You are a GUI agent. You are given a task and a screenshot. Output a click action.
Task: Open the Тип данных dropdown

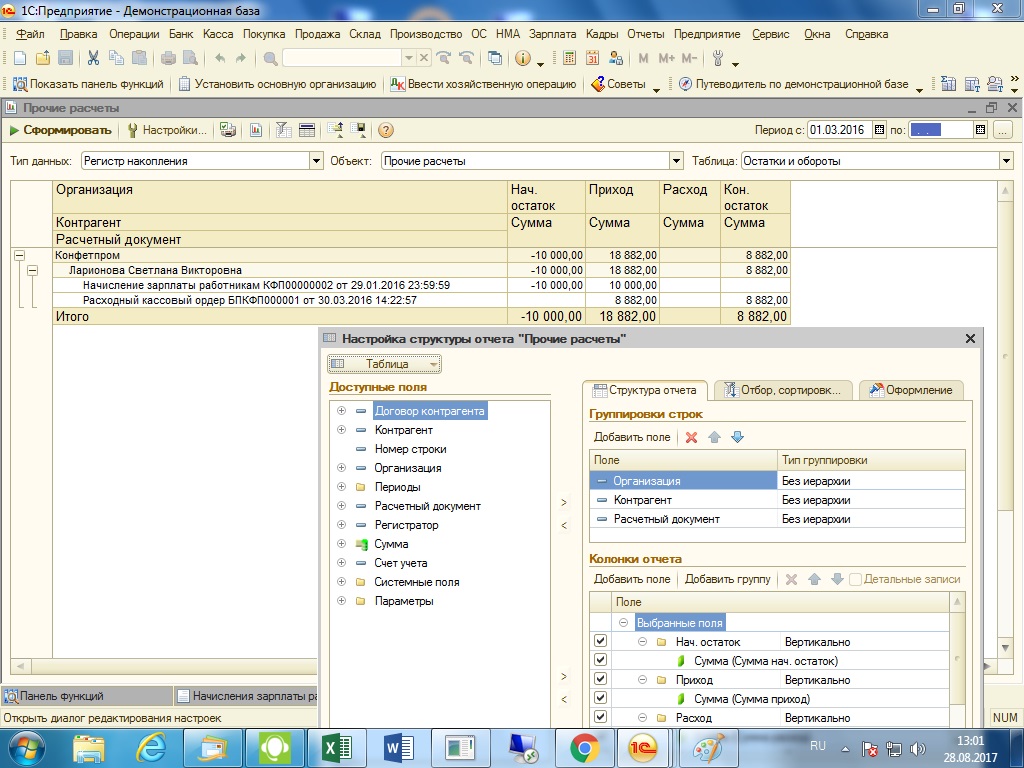[317, 161]
